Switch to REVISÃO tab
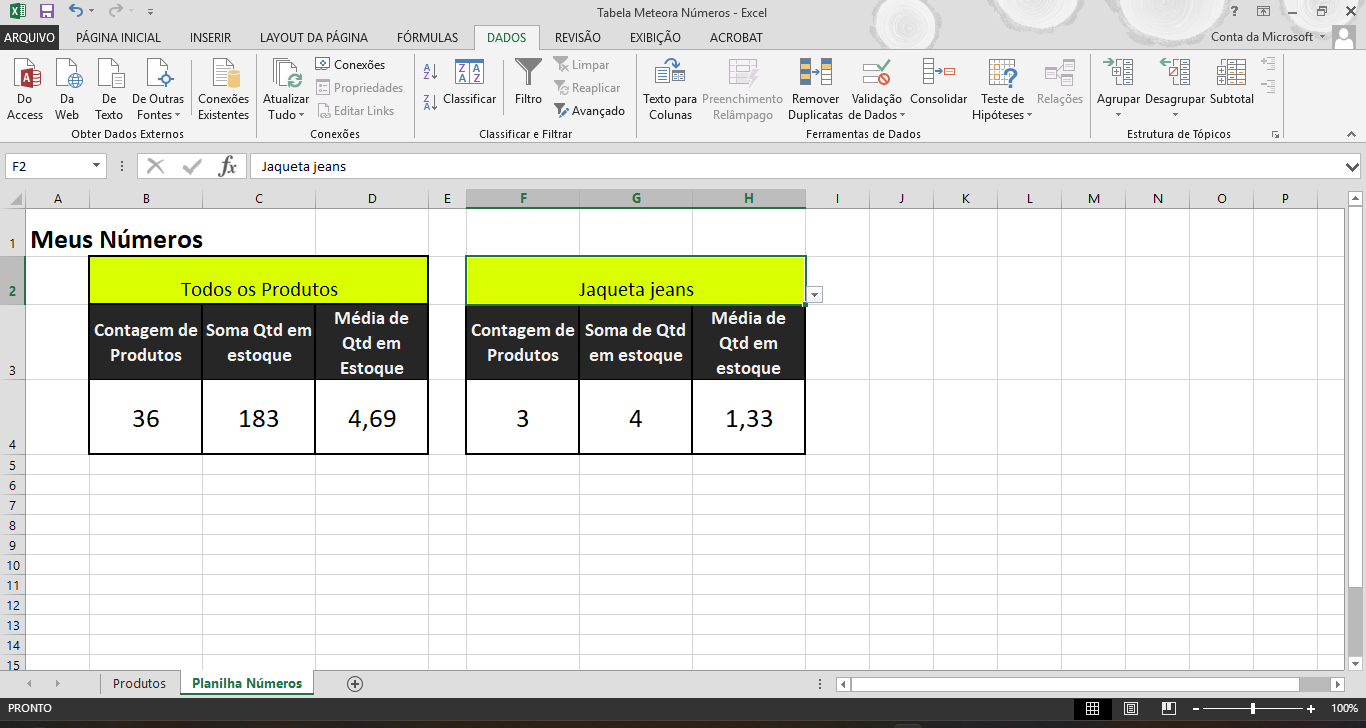Viewport: 1366px width, 728px height. click(578, 37)
